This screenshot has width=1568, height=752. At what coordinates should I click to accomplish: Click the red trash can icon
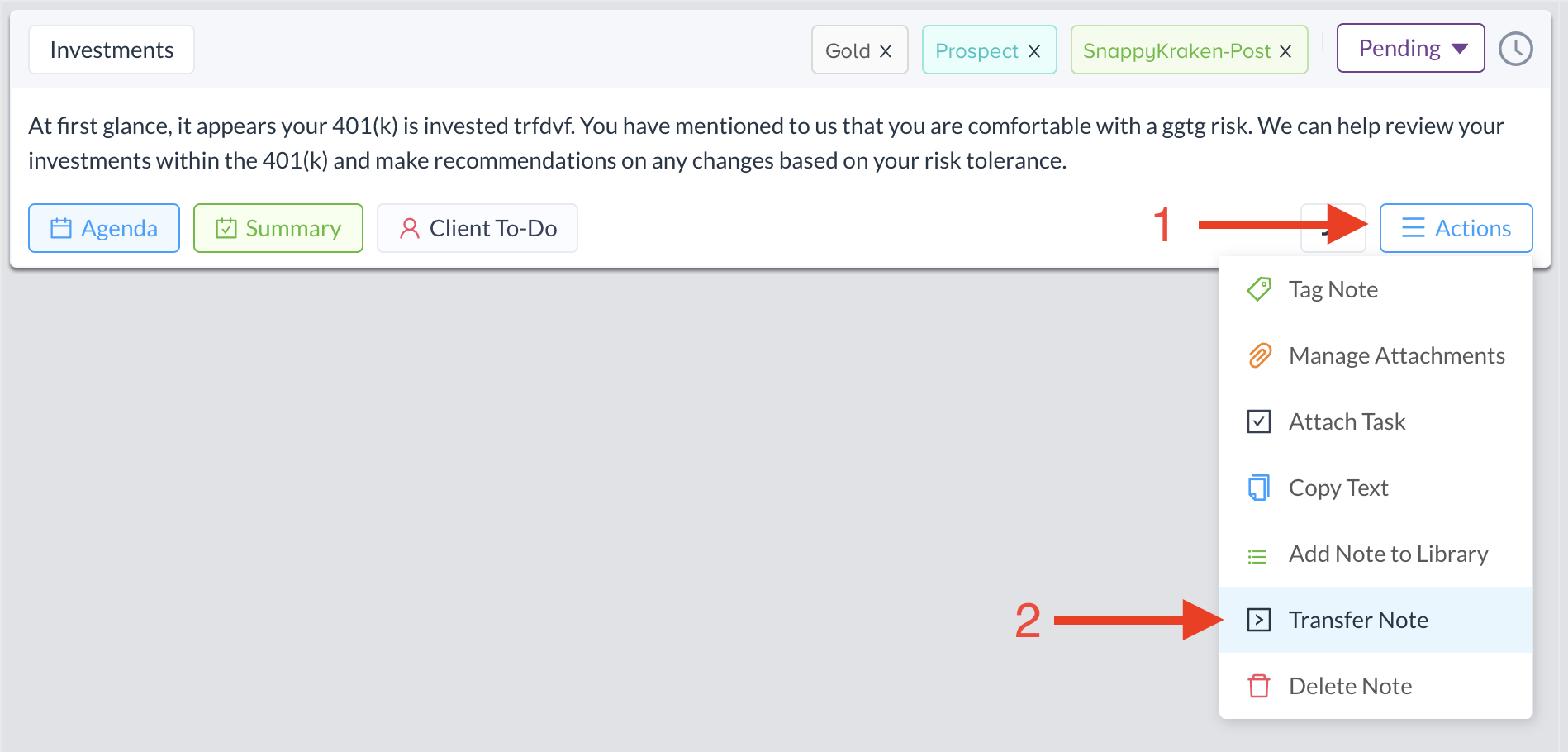(1259, 686)
